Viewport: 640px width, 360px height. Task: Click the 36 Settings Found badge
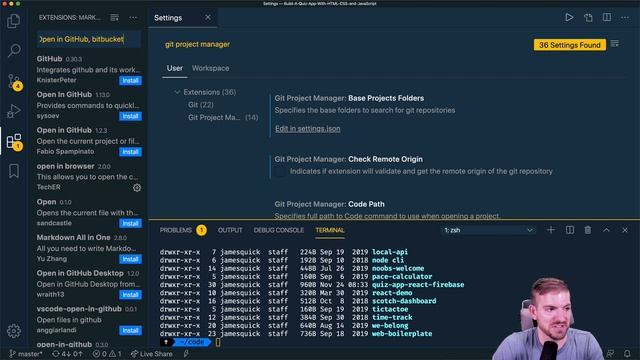point(570,45)
